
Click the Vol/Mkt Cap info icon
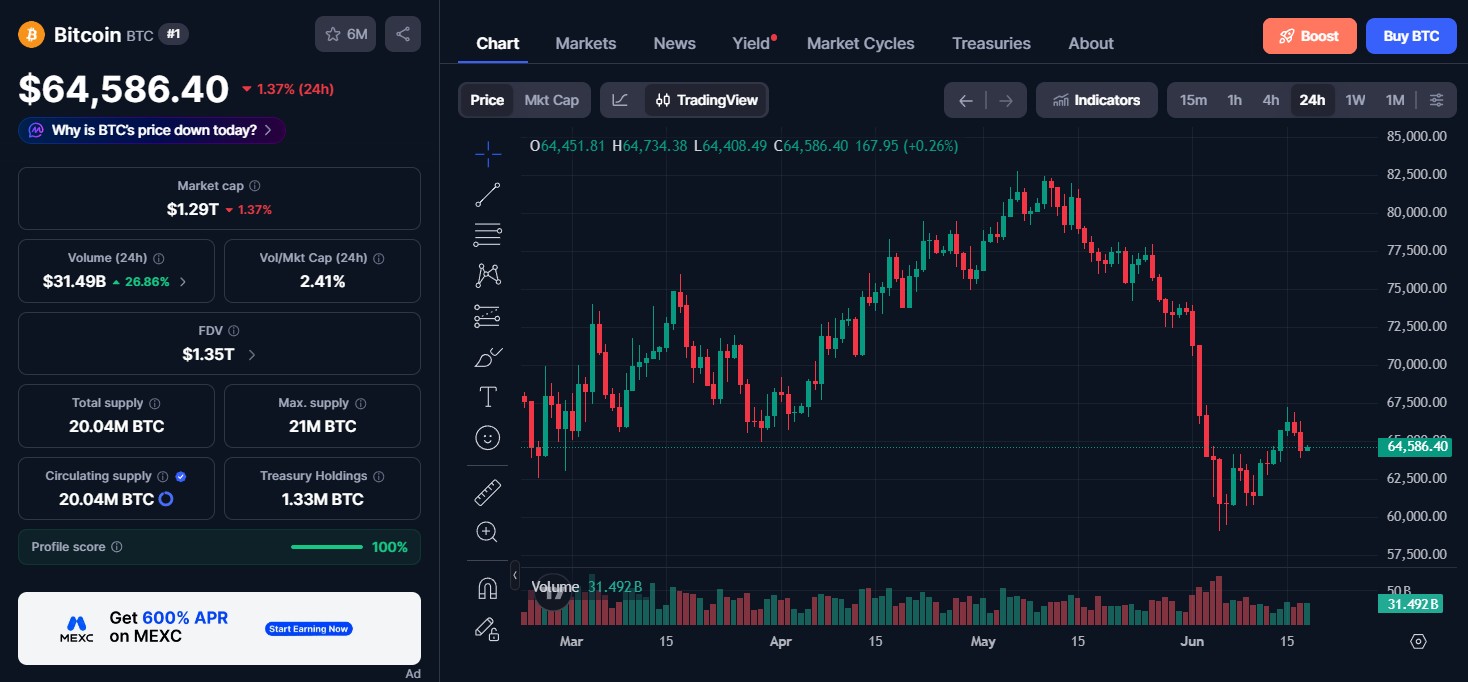point(378,258)
